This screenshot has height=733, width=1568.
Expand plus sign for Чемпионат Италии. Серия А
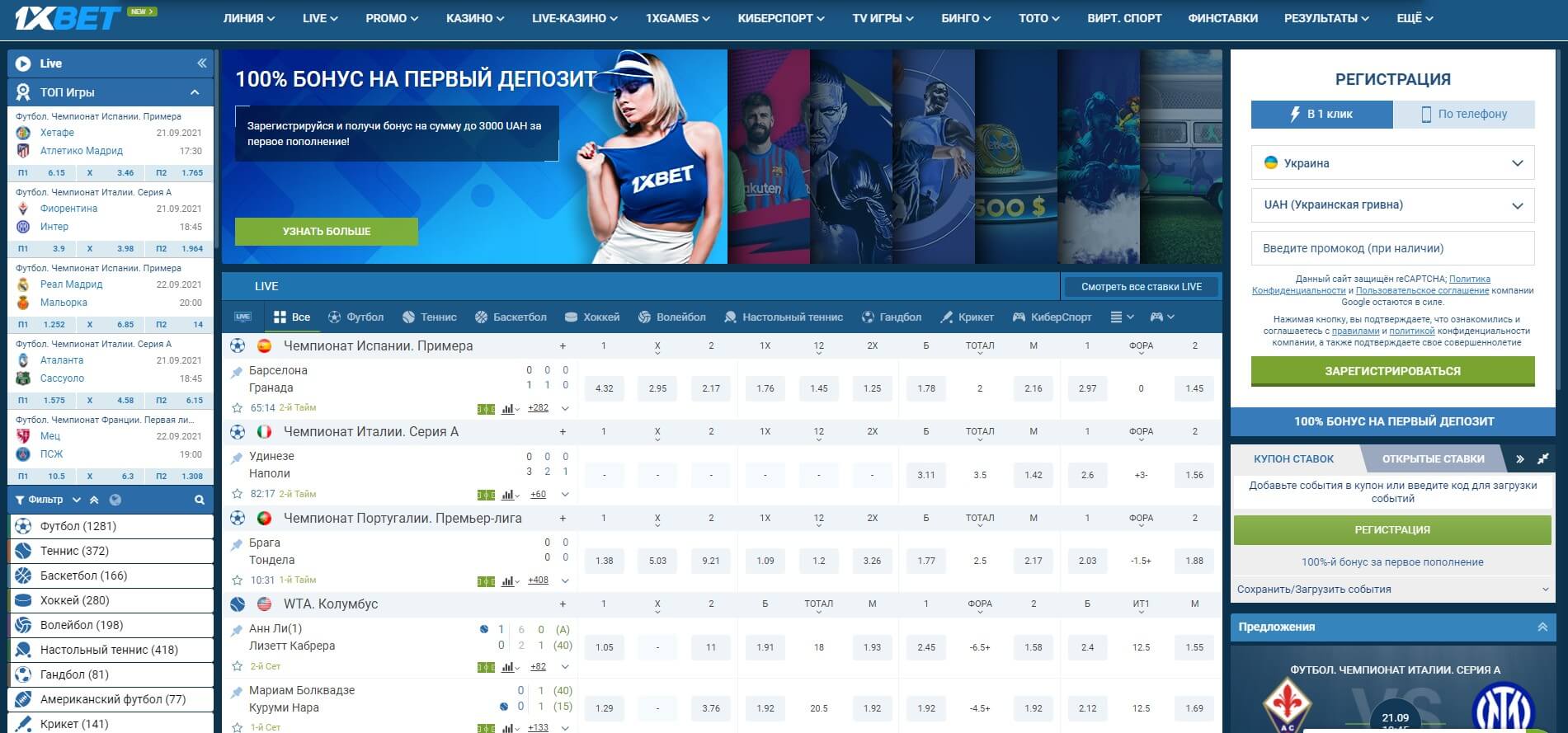coord(563,431)
